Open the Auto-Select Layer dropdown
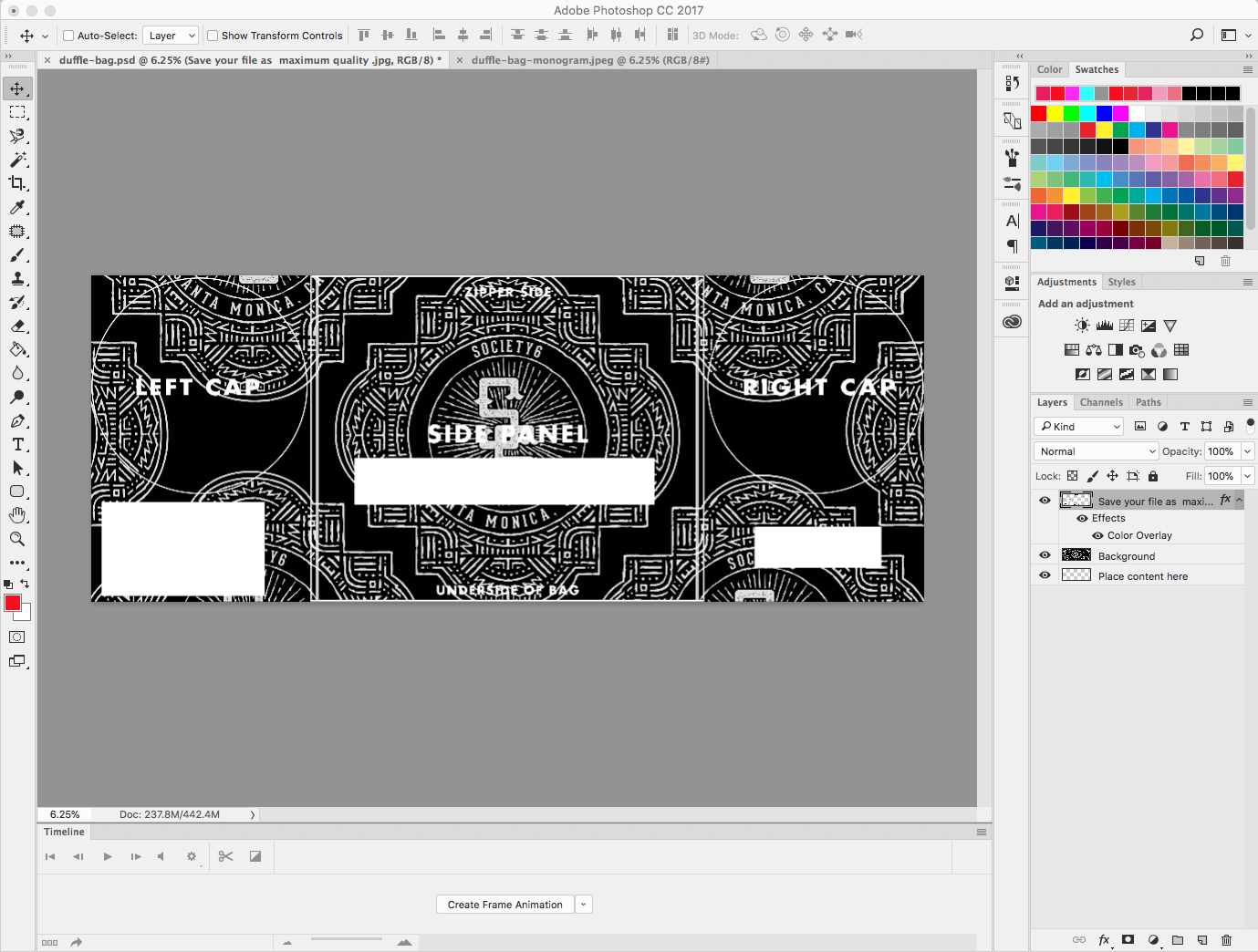Image resolution: width=1258 pixels, height=952 pixels. [171, 36]
